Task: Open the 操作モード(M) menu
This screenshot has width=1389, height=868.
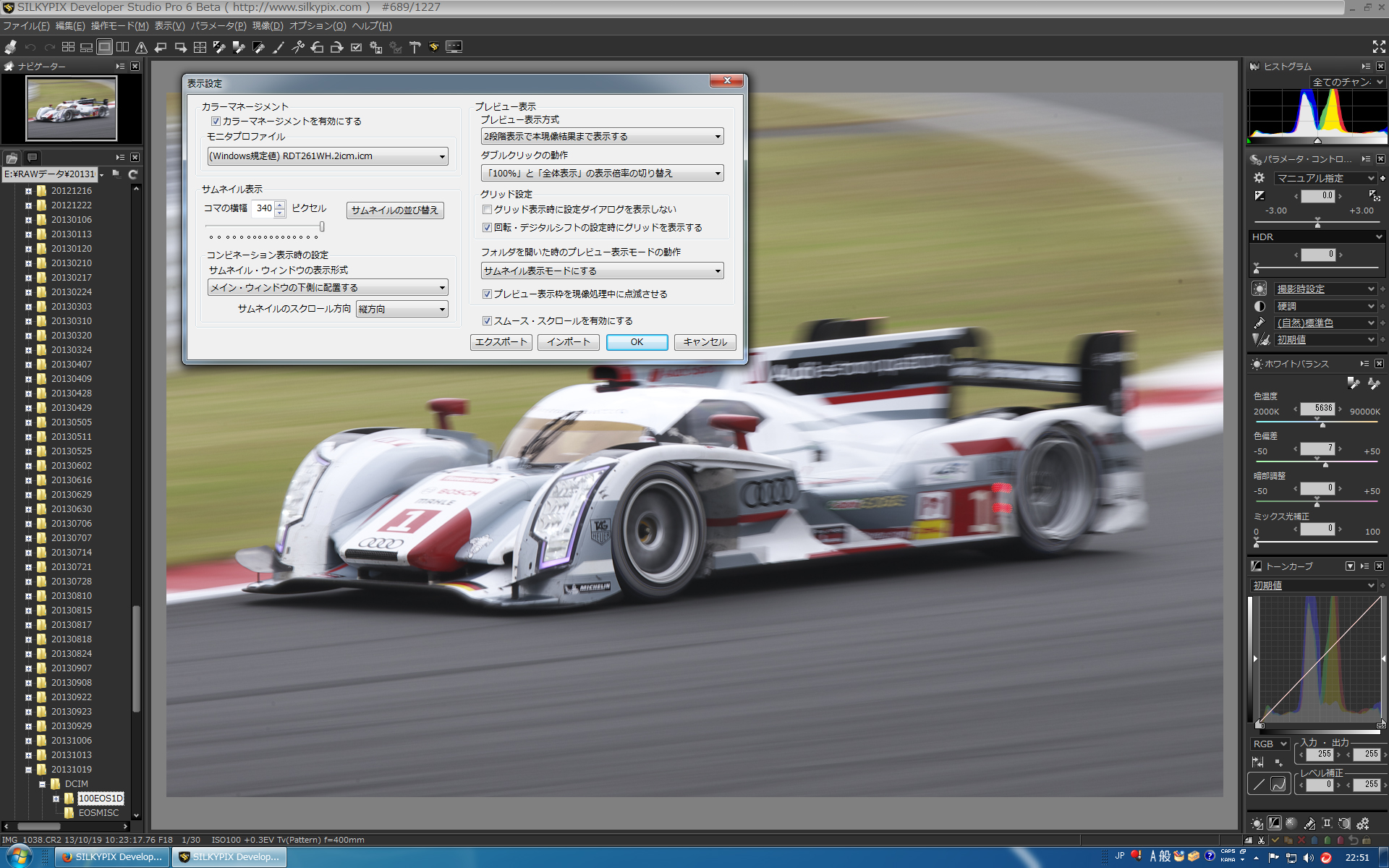Action: 119,26
